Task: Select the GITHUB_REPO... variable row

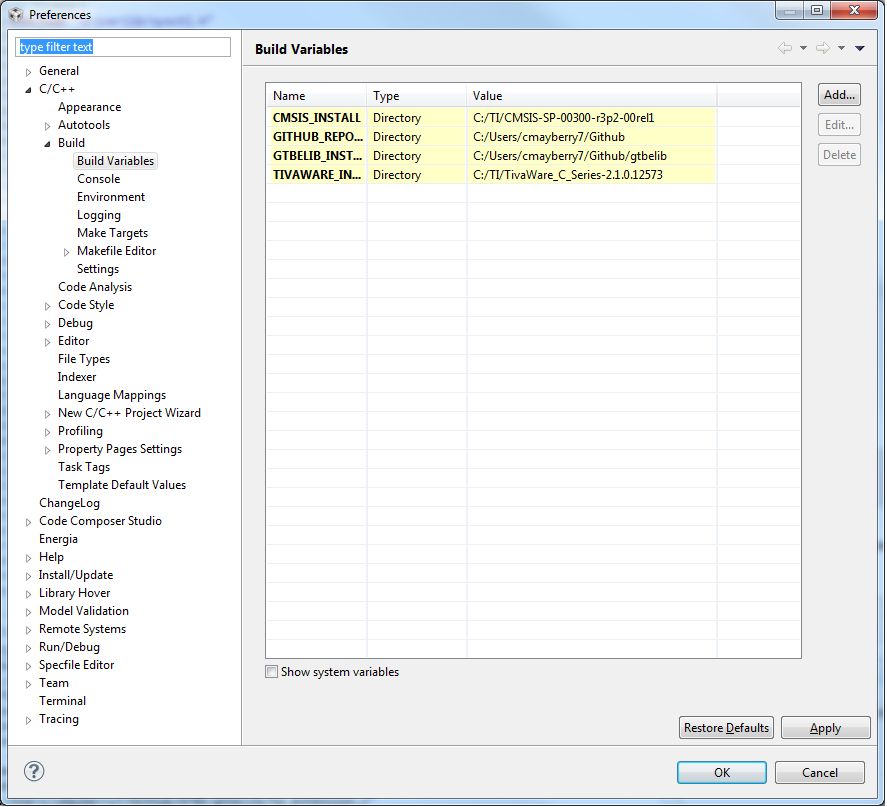Action: 491,137
